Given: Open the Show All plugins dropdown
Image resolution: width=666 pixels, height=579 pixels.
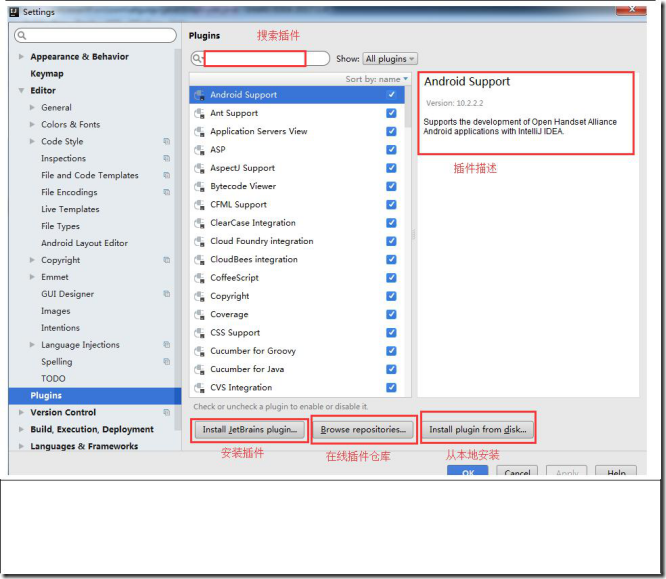Looking at the screenshot, I should [390, 59].
